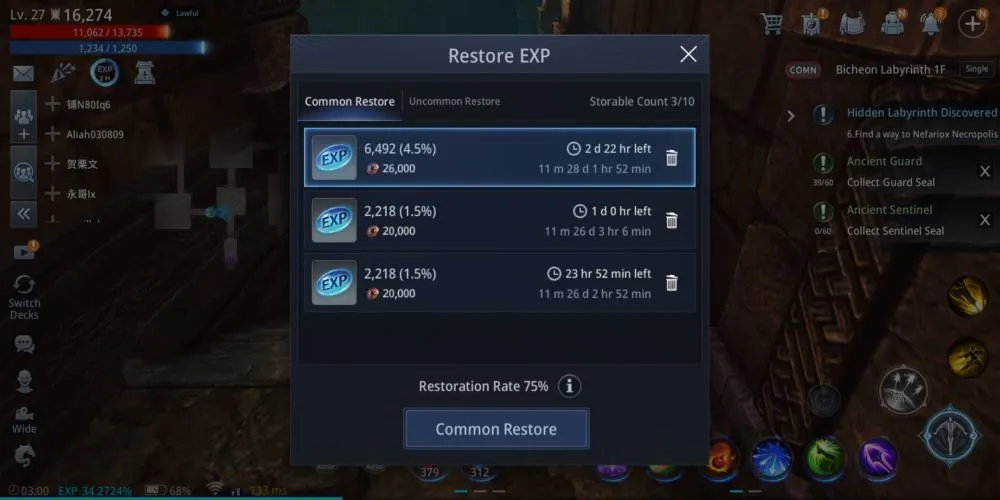Select the 1 d 0 hr EXP entry

(x=500, y=220)
